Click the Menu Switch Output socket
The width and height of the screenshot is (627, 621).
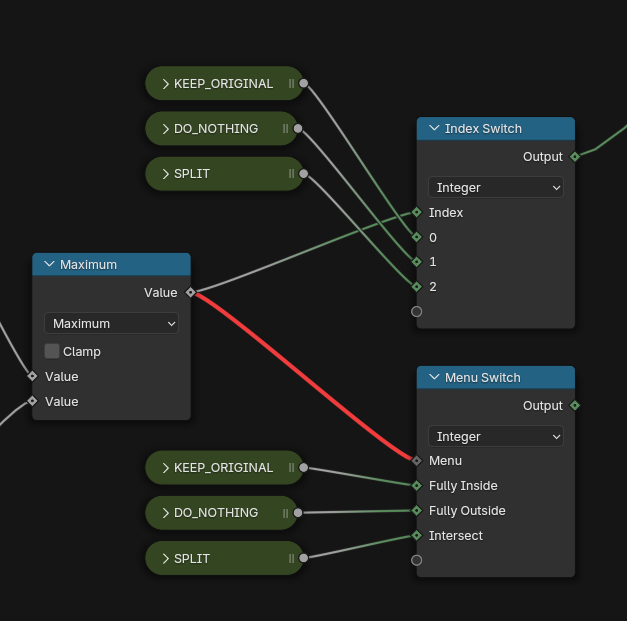pos(575,405)
